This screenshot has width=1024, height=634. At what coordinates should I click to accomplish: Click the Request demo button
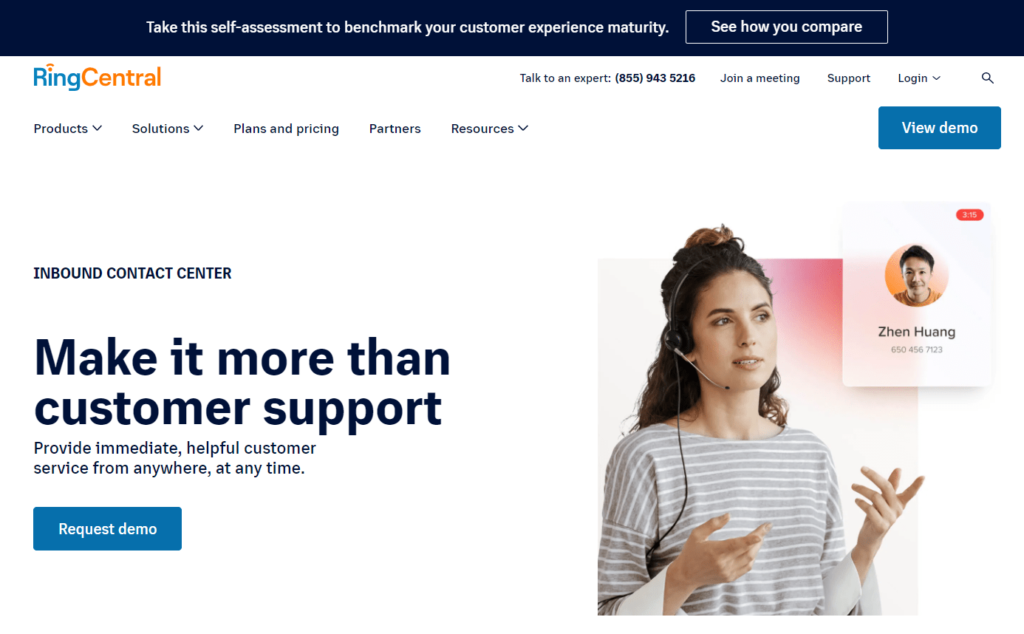click(108, 529)
